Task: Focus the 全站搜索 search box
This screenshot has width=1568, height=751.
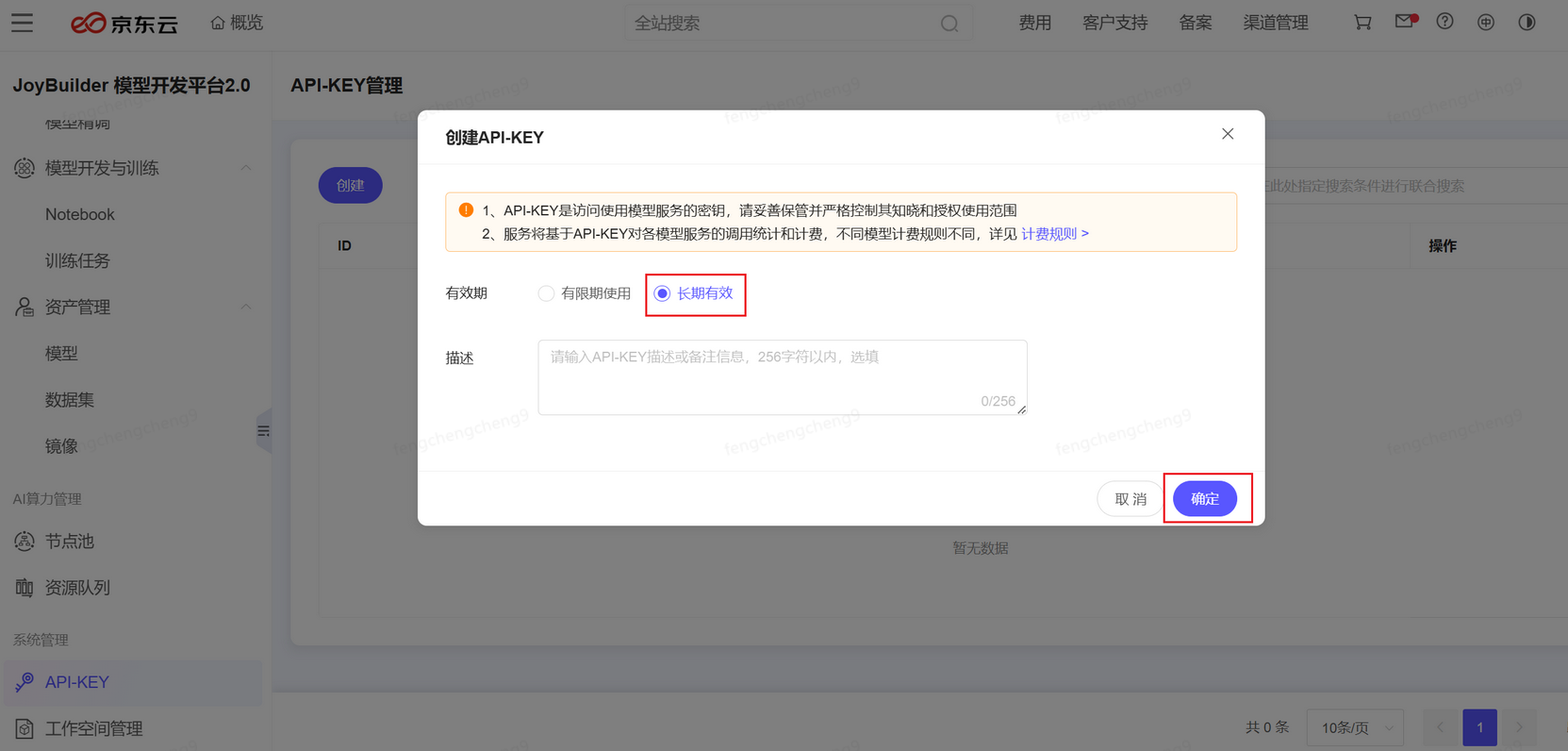Action: click(x=798, y=24)
